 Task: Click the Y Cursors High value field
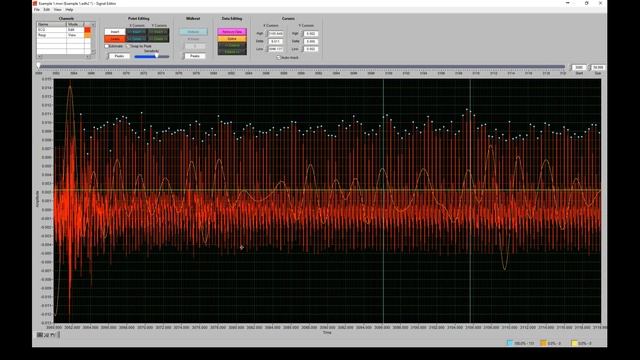pyautogui.click(x=311, y=33)
